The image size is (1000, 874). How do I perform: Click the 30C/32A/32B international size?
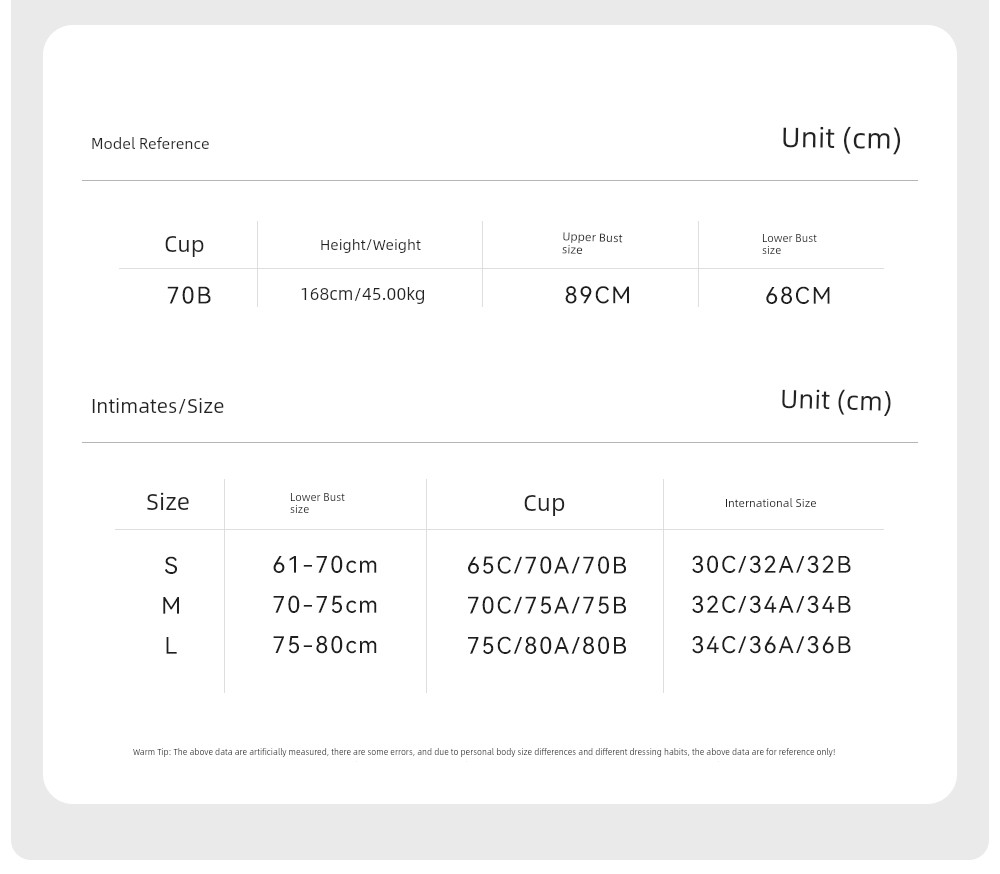[771, 565]
